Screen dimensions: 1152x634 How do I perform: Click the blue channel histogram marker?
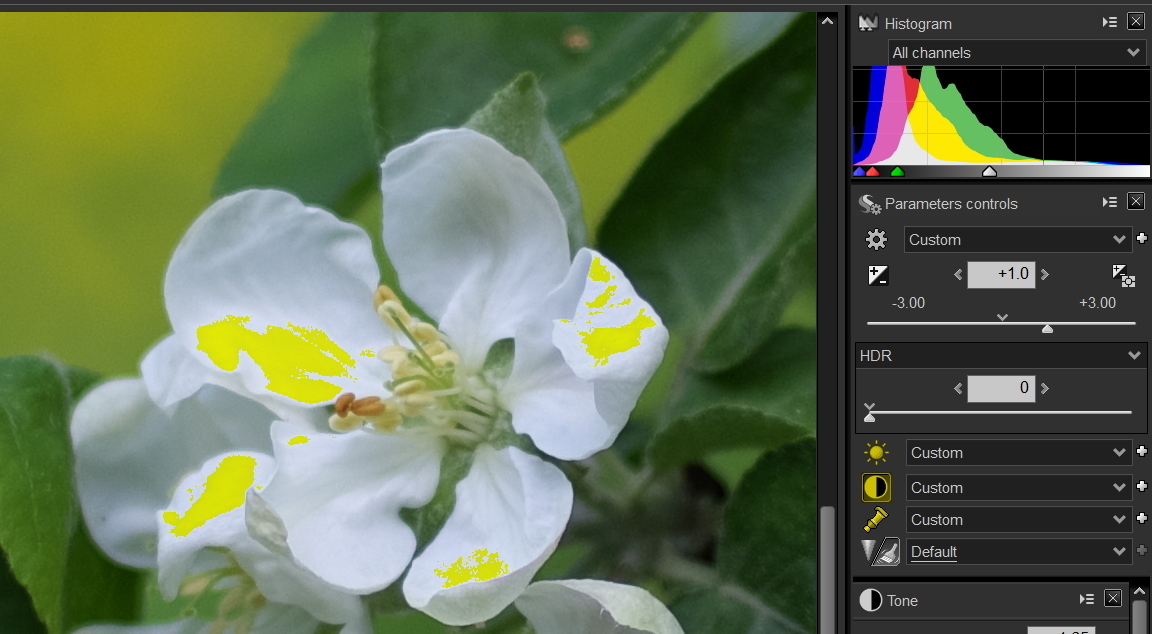click(x=859, y=172)
